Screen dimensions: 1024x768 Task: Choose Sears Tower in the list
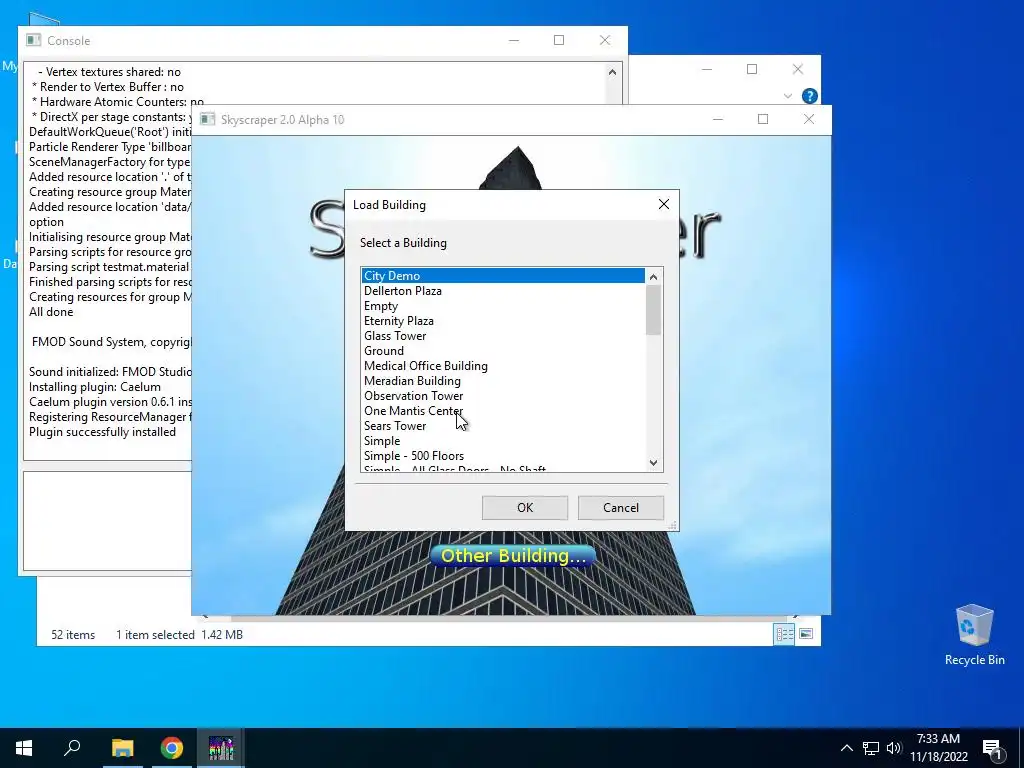(503, 426)
